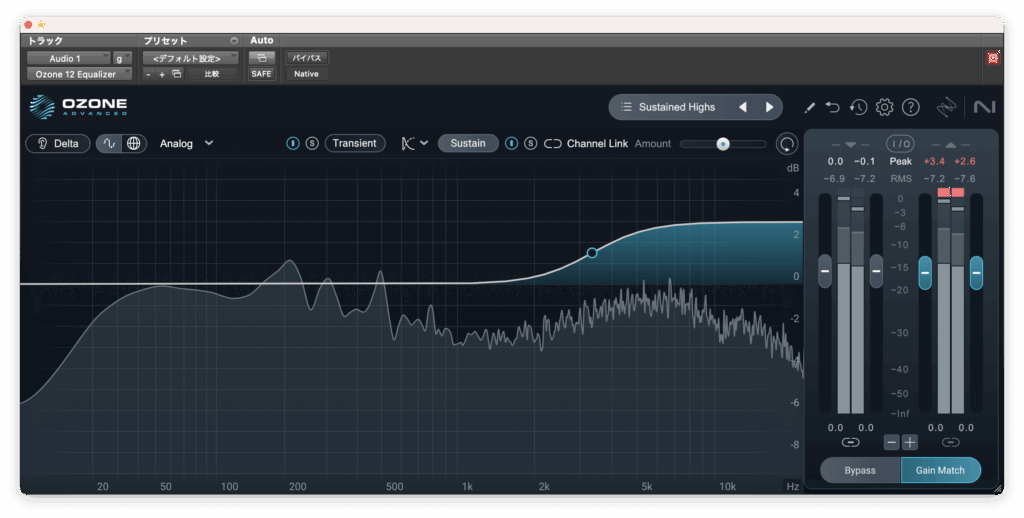Click the undo arrow icon
The width and height of the screenshot is (1024, 518).
point(833,107)
